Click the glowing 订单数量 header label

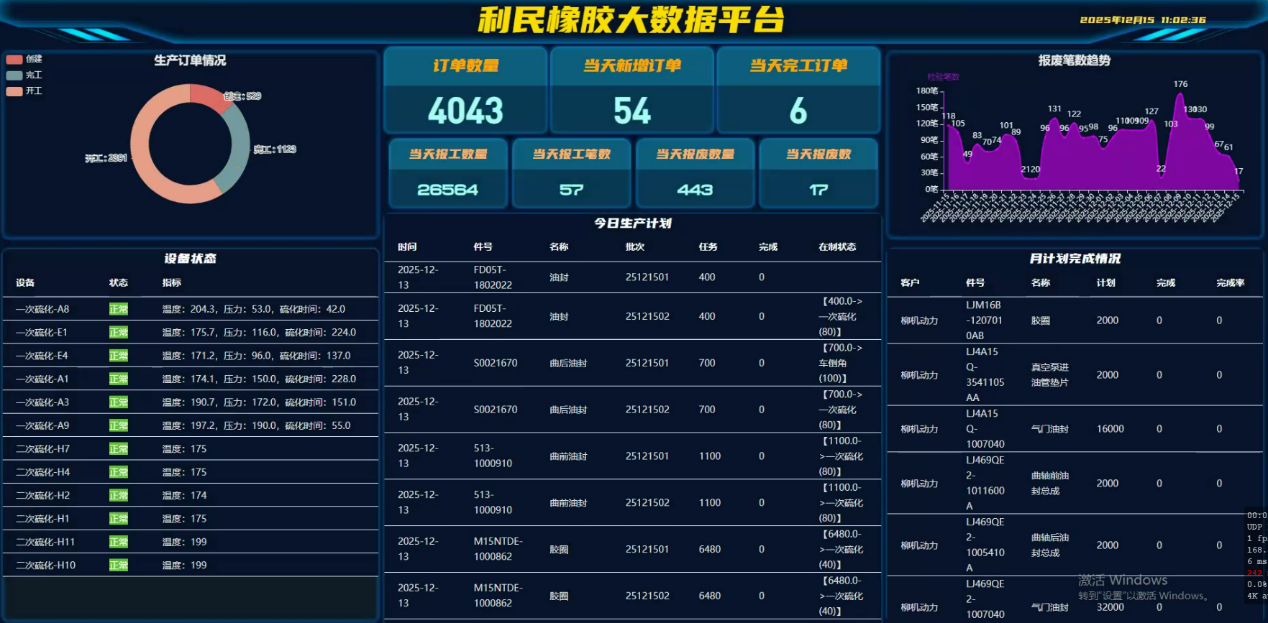(464, 66)
